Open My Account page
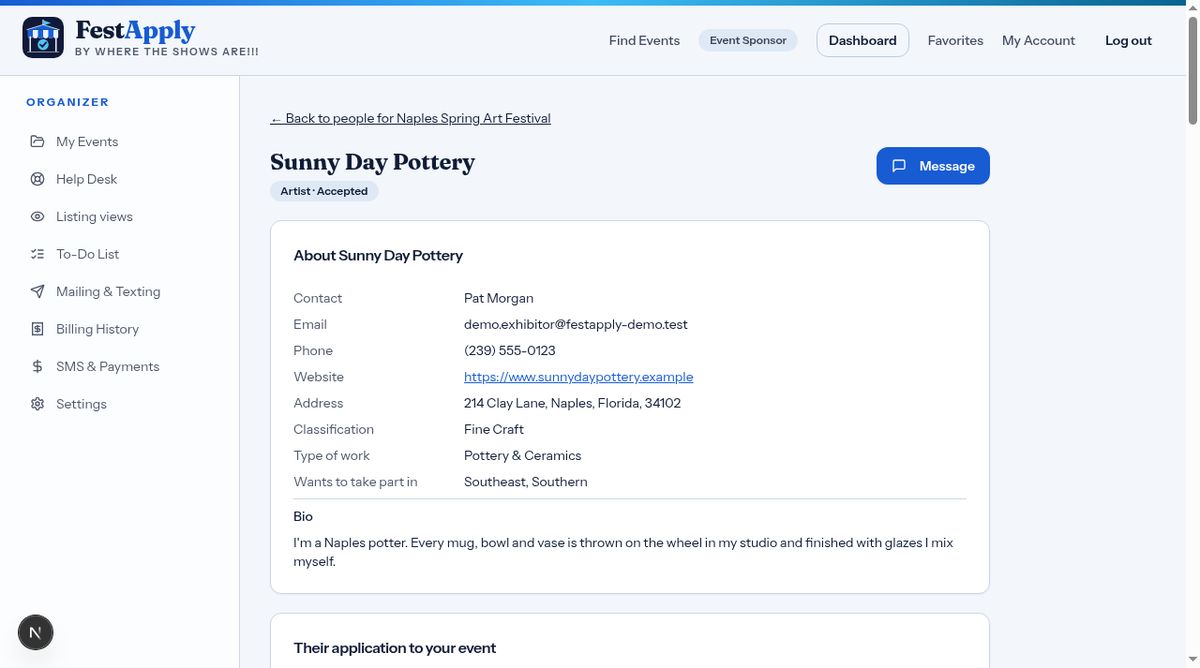This screenshot has height=668, width=1200. click(1038, 40)
